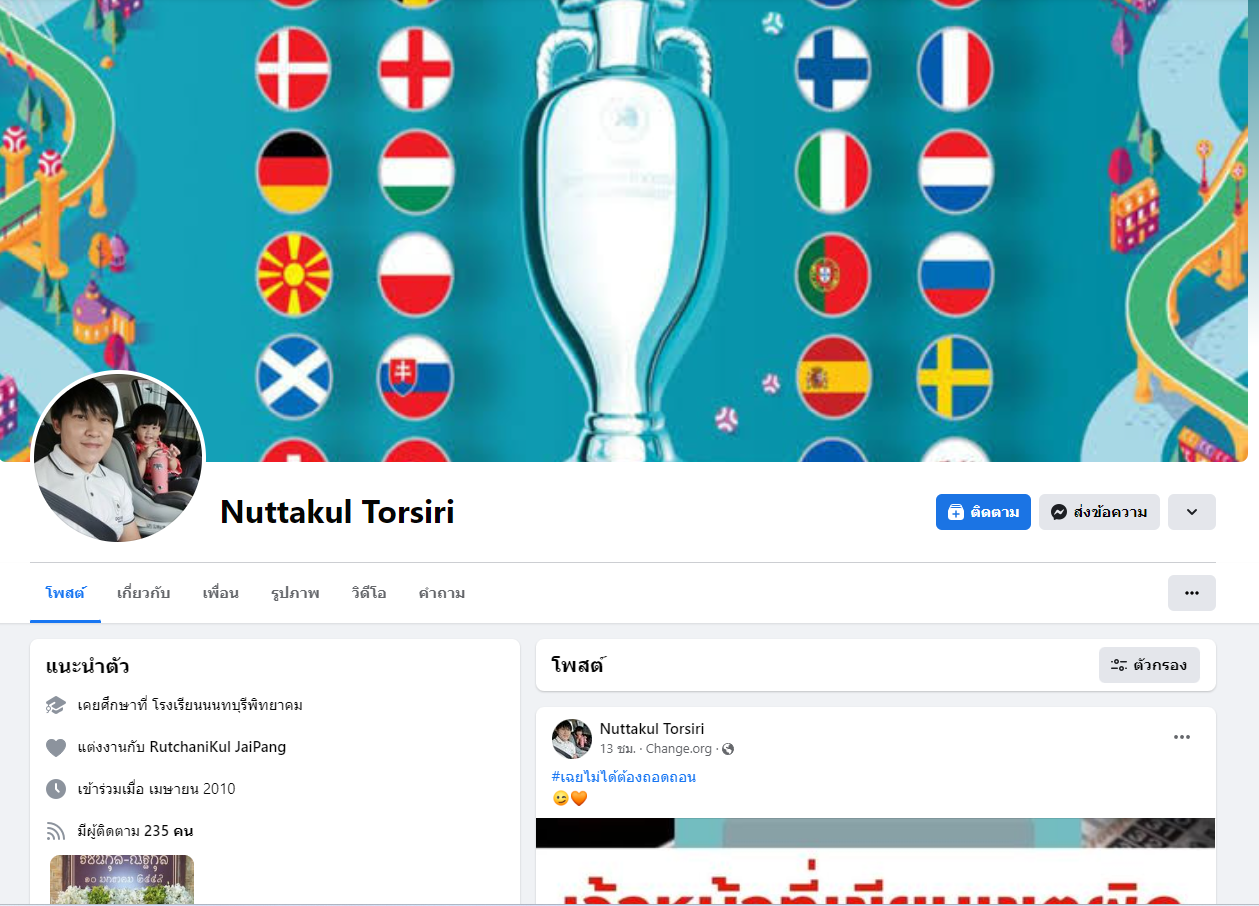This screenshot has width=1259, height=906.
Task: Switch to the เกี่ยวกับ tab
Action: point(143,593)
